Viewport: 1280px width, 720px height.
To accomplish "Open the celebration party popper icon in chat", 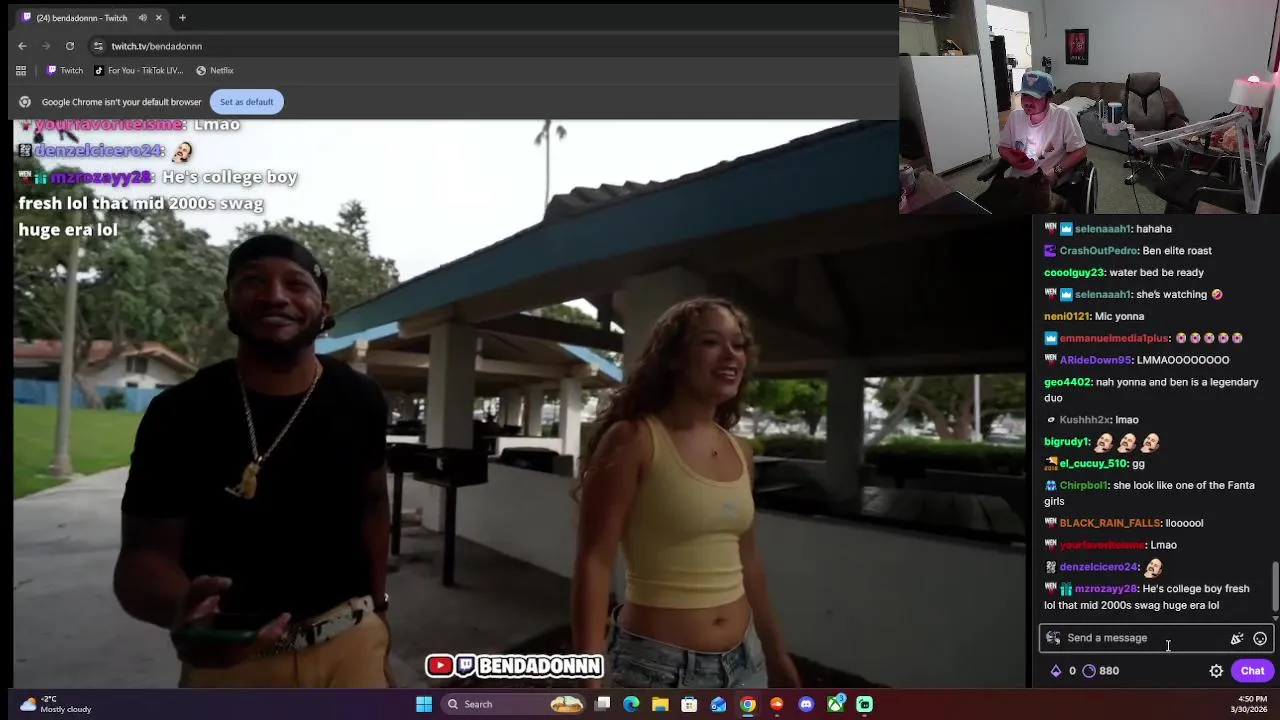I will click(x=1237, y=638).
